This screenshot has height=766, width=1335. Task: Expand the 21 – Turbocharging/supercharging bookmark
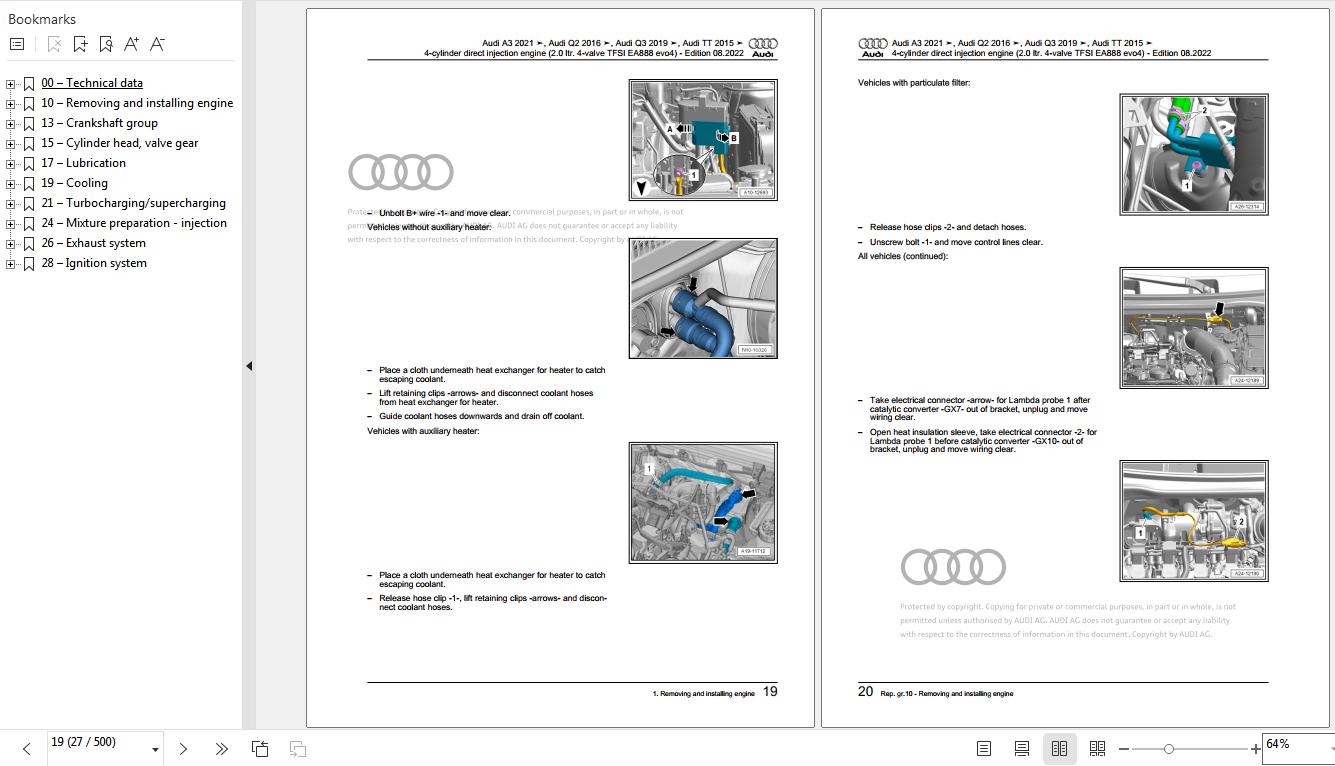(x=11, y=204)
